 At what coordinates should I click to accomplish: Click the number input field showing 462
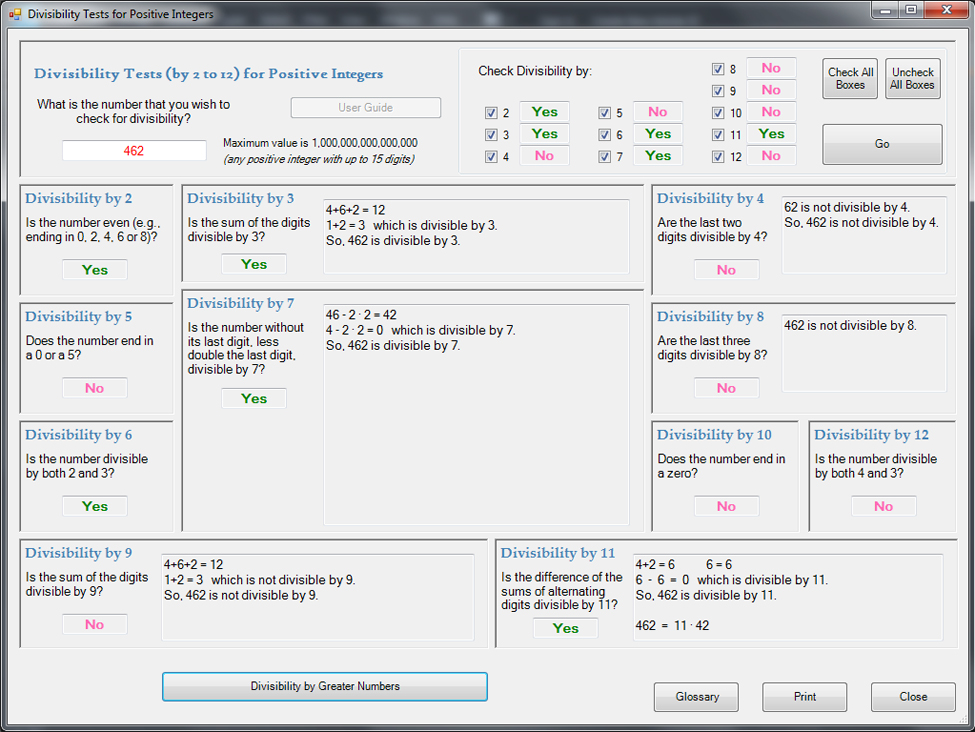click(134, 151)
